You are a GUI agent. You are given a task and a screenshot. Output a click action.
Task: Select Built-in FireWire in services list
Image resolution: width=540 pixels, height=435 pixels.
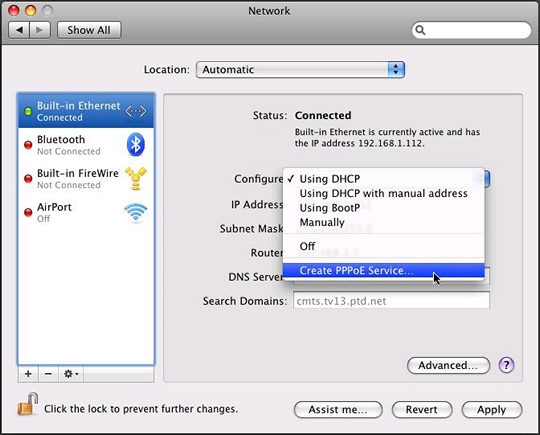coord(86,178)
